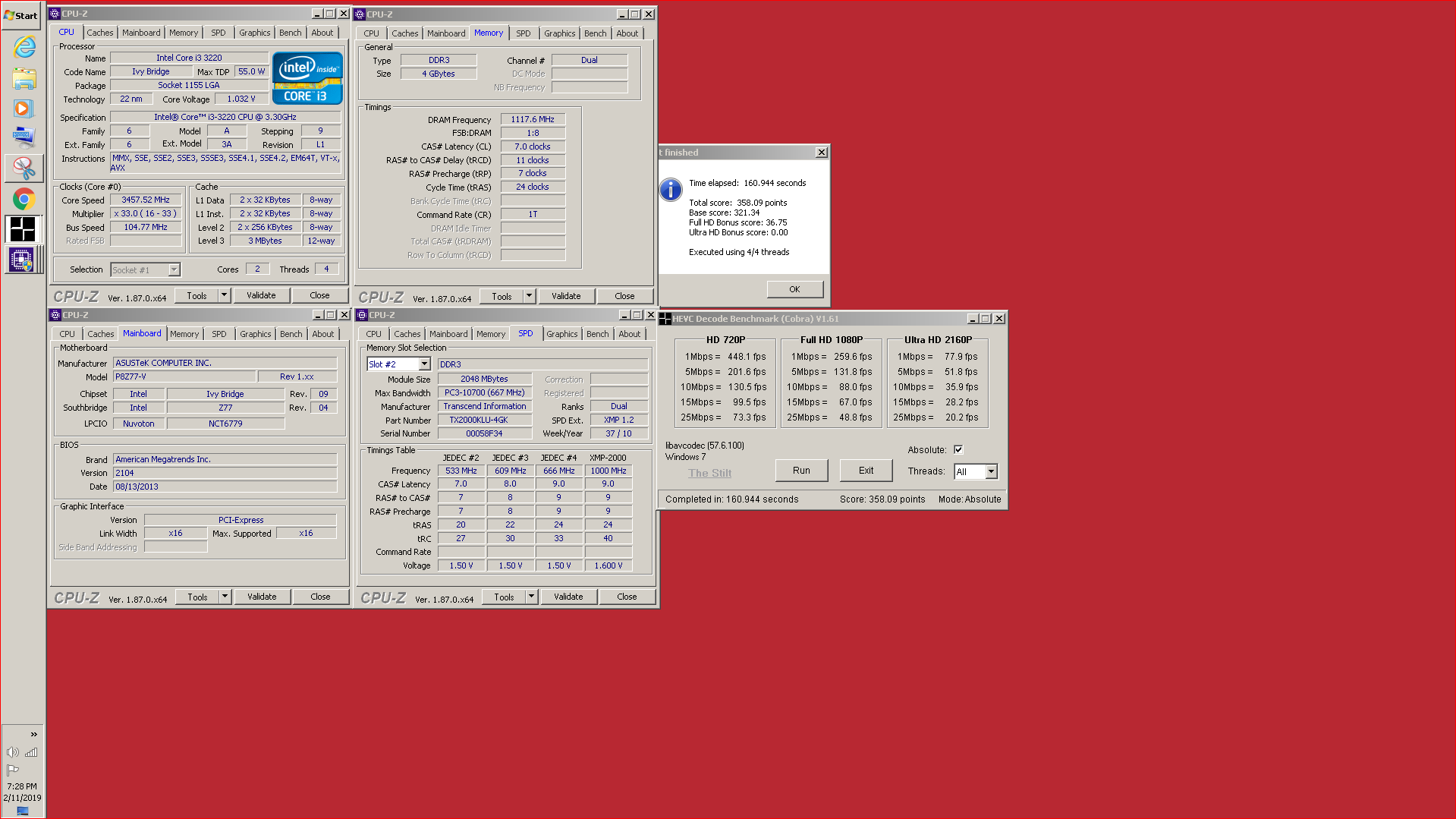The height and width of the screenshot is (819, 1456).
Task: Click Close in Mainboard window
Action: coord(320,597)
